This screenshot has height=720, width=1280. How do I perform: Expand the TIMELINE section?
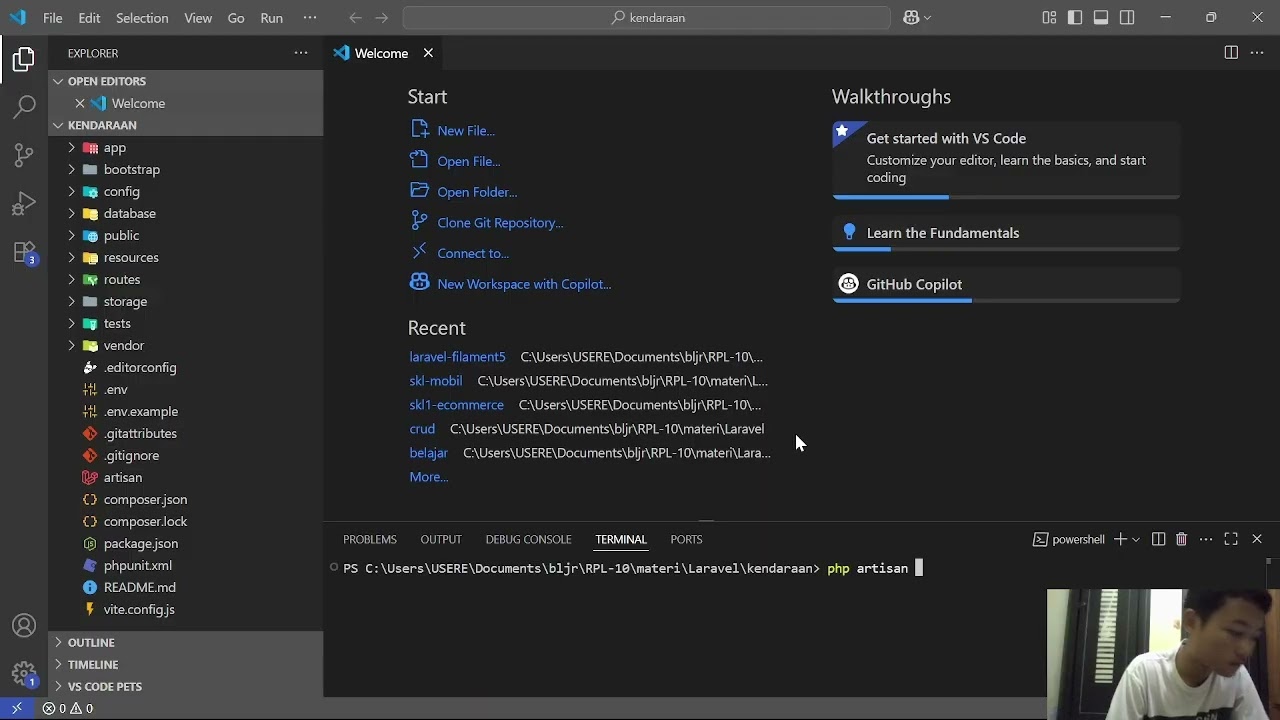pos(186,664)
